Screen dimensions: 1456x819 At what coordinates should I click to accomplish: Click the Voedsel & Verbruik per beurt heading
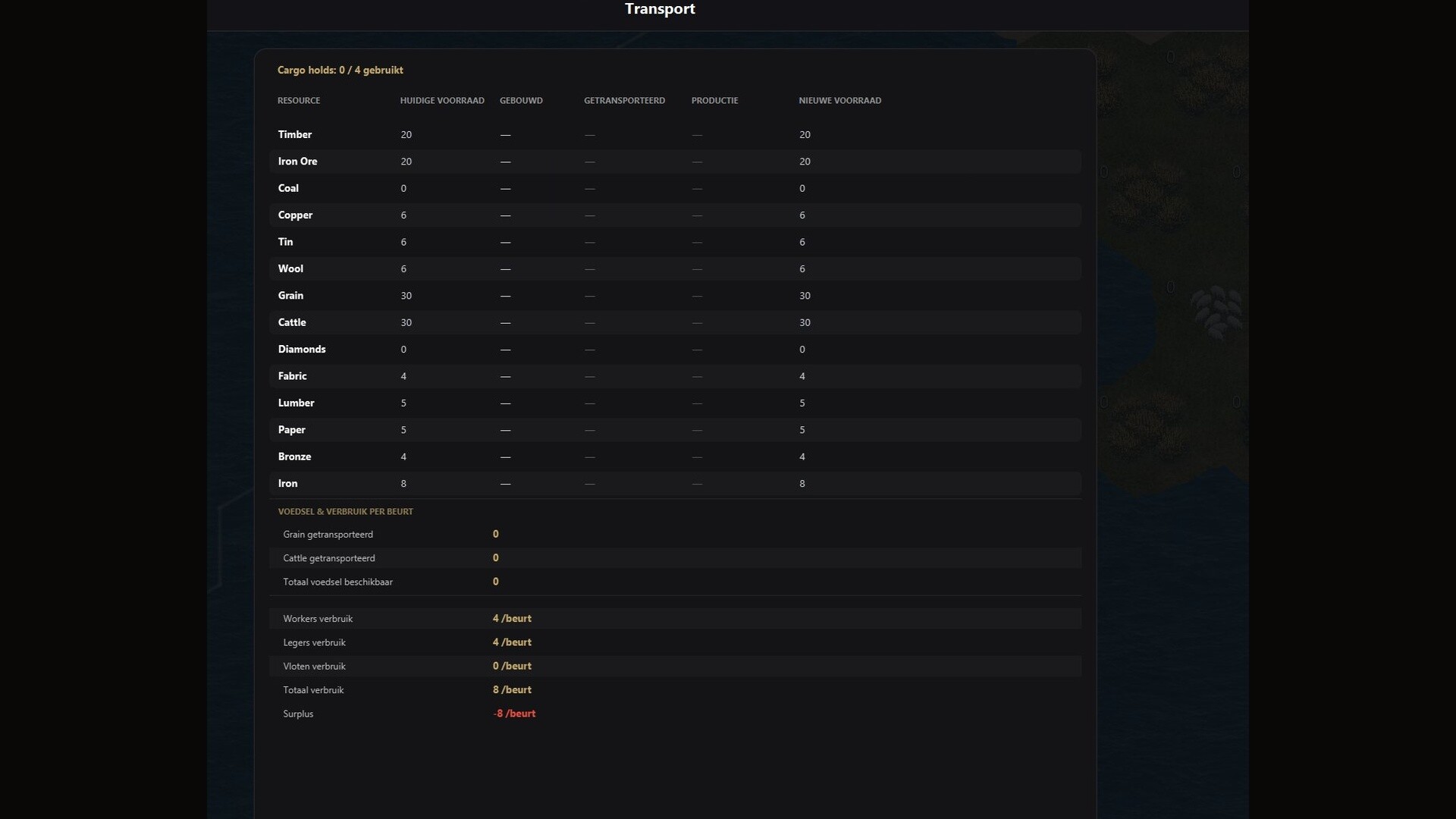point(345,512)
